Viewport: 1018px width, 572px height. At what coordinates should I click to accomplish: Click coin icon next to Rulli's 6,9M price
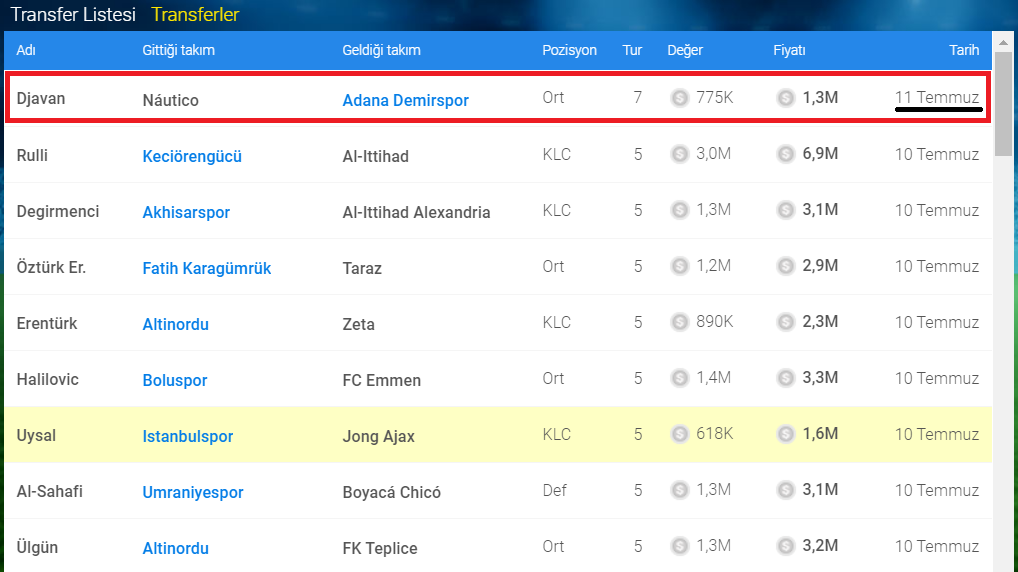pyautogui.click(x=785, y=154)
